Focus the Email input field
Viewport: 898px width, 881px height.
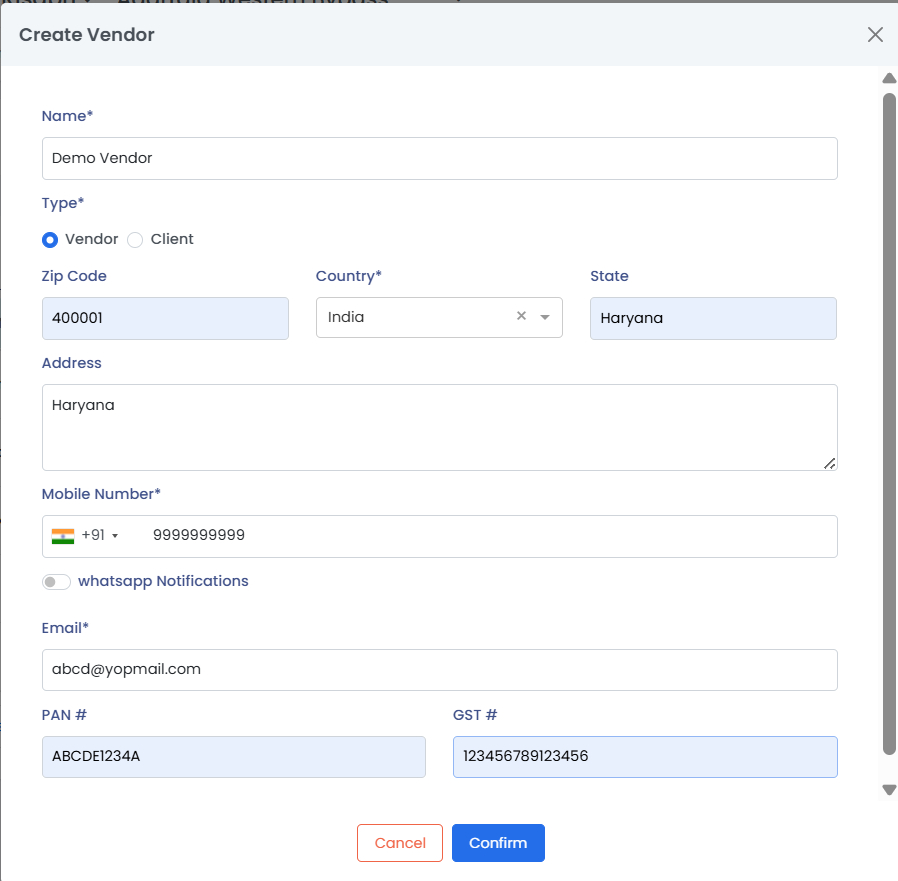439,669
